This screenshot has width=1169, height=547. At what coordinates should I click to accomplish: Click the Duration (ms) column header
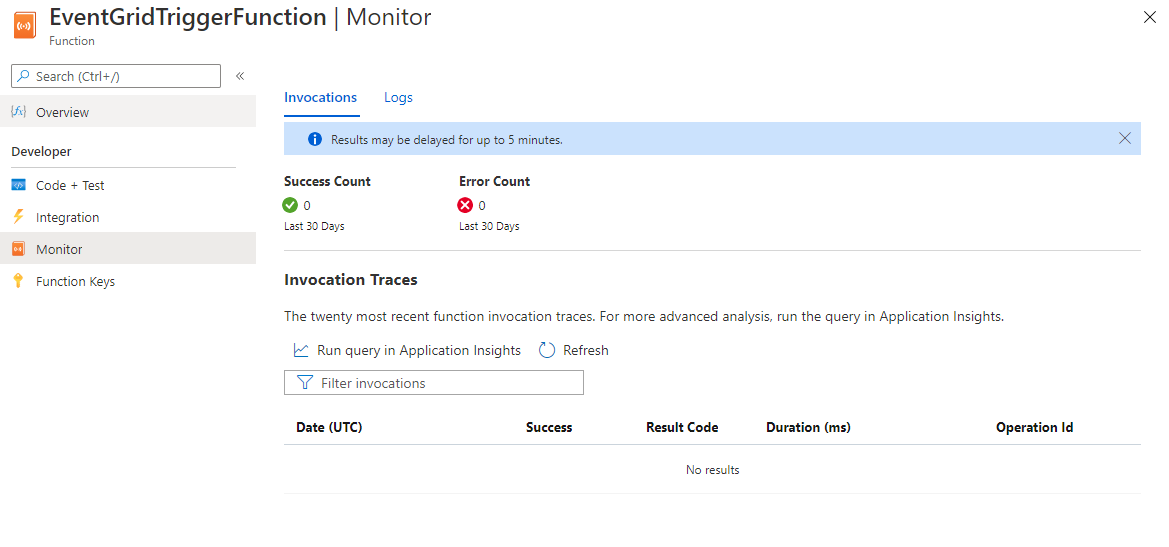tap(808, 427)
